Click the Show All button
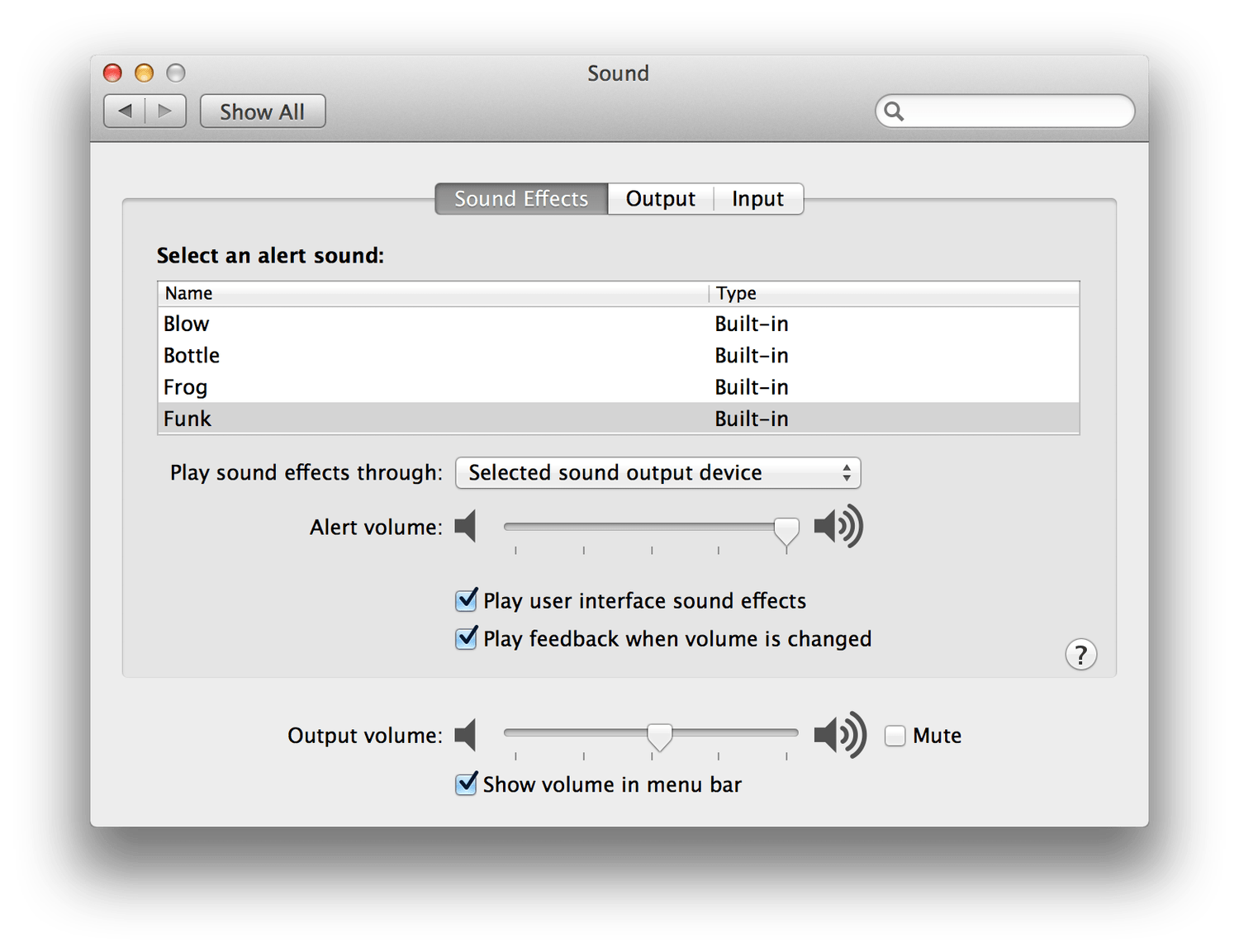The image size is (1239, 952). coord(263,111)
